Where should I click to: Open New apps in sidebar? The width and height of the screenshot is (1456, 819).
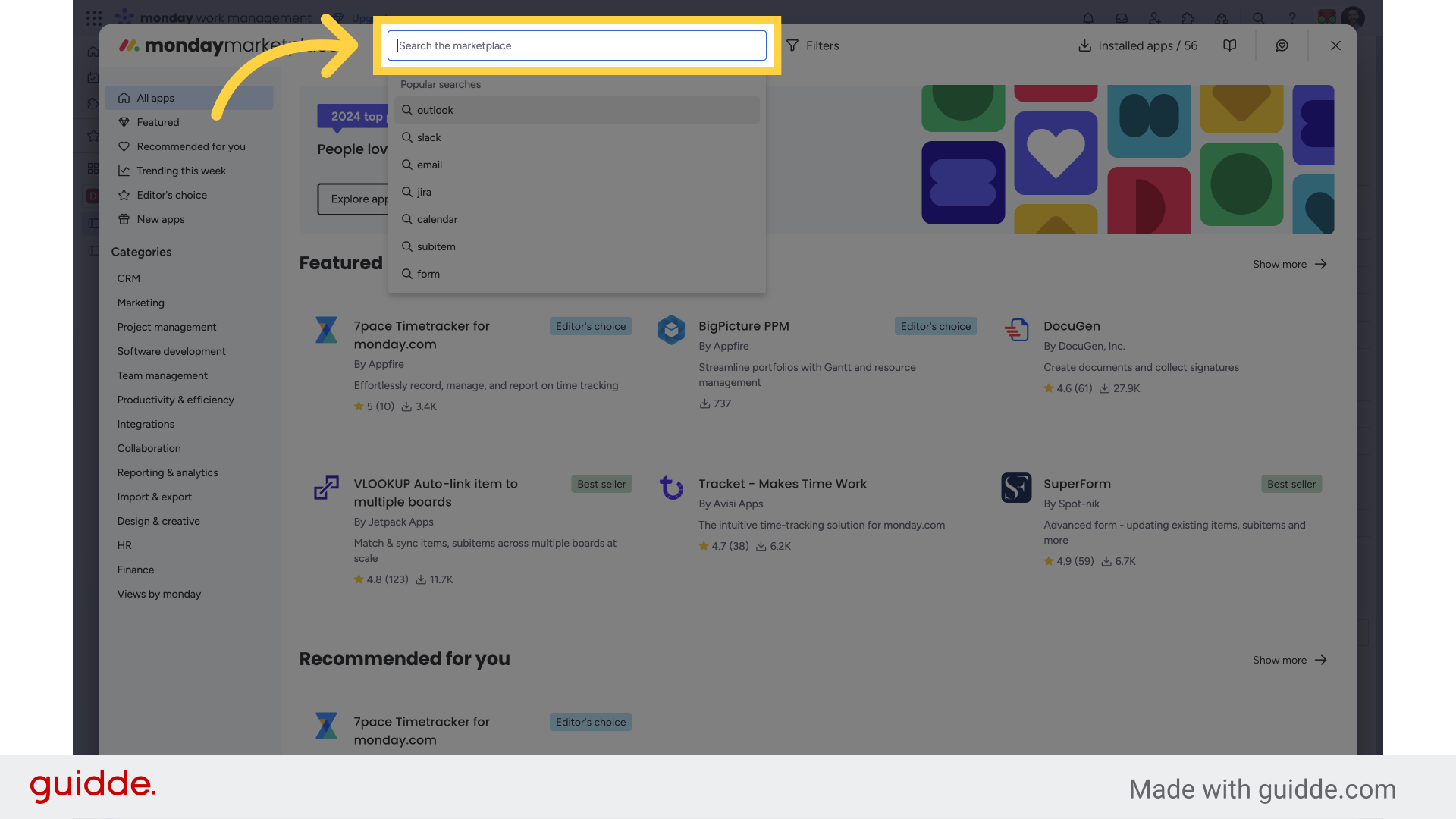pyautogui.click(x=189, y=219)
